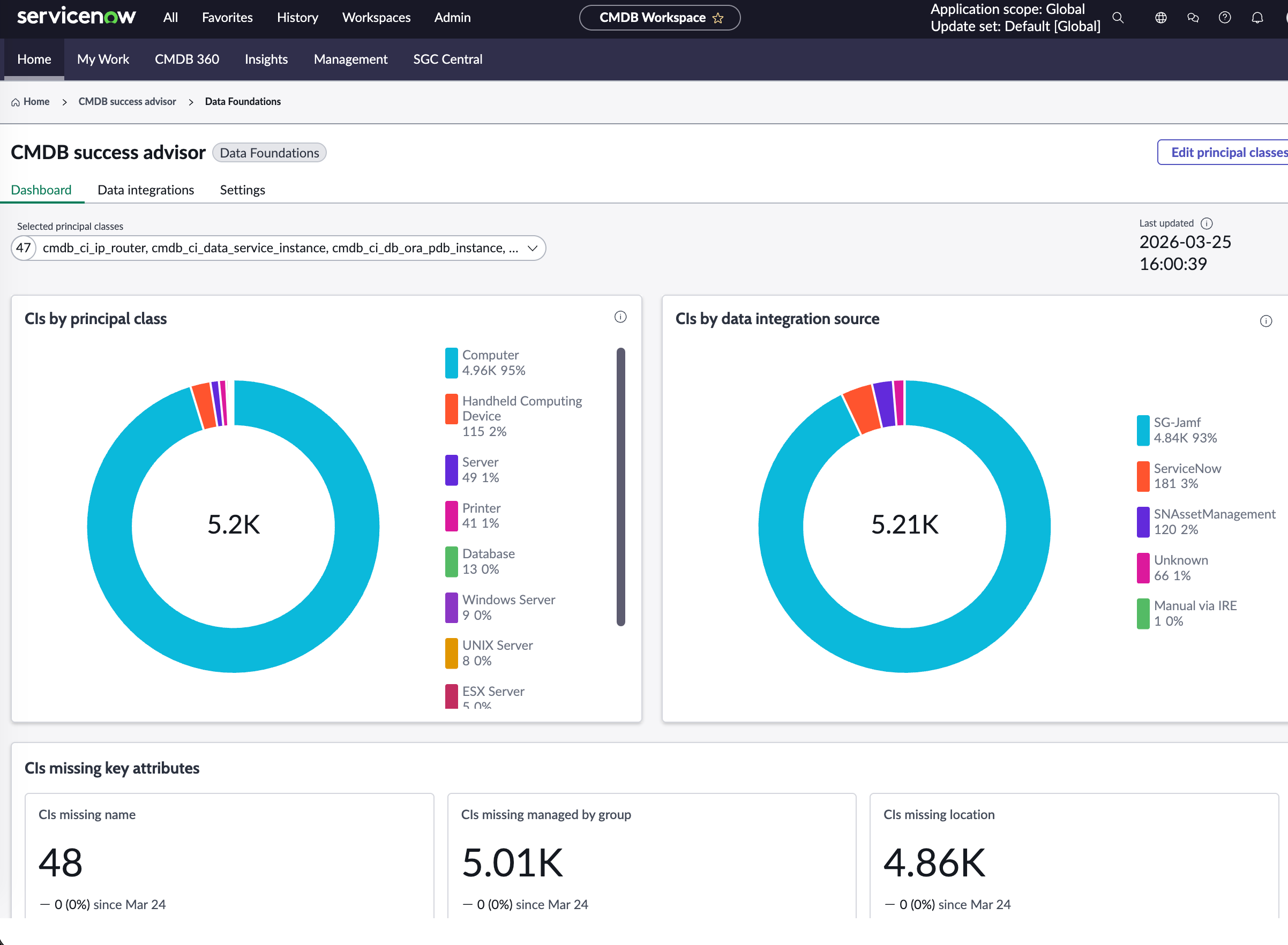Open the History menu
This screenshot has height=945, width=1288.
tap(297, 18)
